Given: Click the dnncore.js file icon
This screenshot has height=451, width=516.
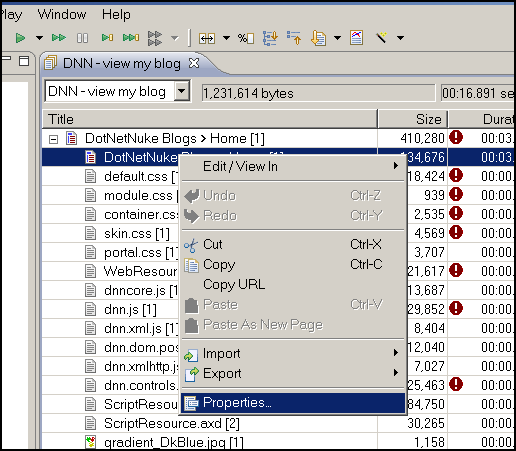Looking at the screenshot, I should pyautogui.click(x=90, y=290).
